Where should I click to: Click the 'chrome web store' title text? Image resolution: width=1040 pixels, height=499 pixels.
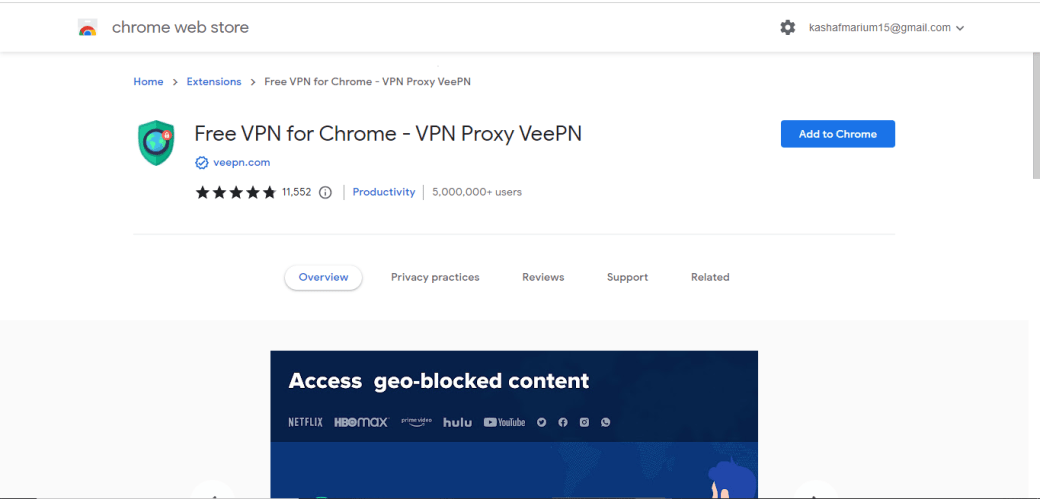click(x=180, y=28)
